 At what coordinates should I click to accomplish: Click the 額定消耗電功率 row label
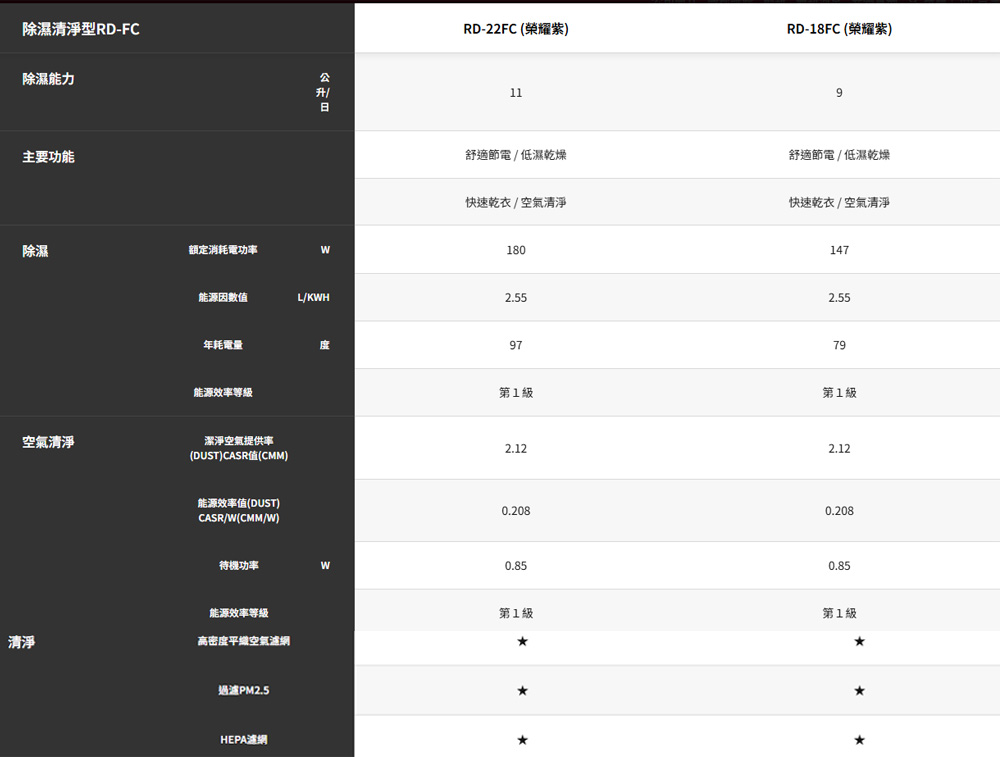click(223, 250)
